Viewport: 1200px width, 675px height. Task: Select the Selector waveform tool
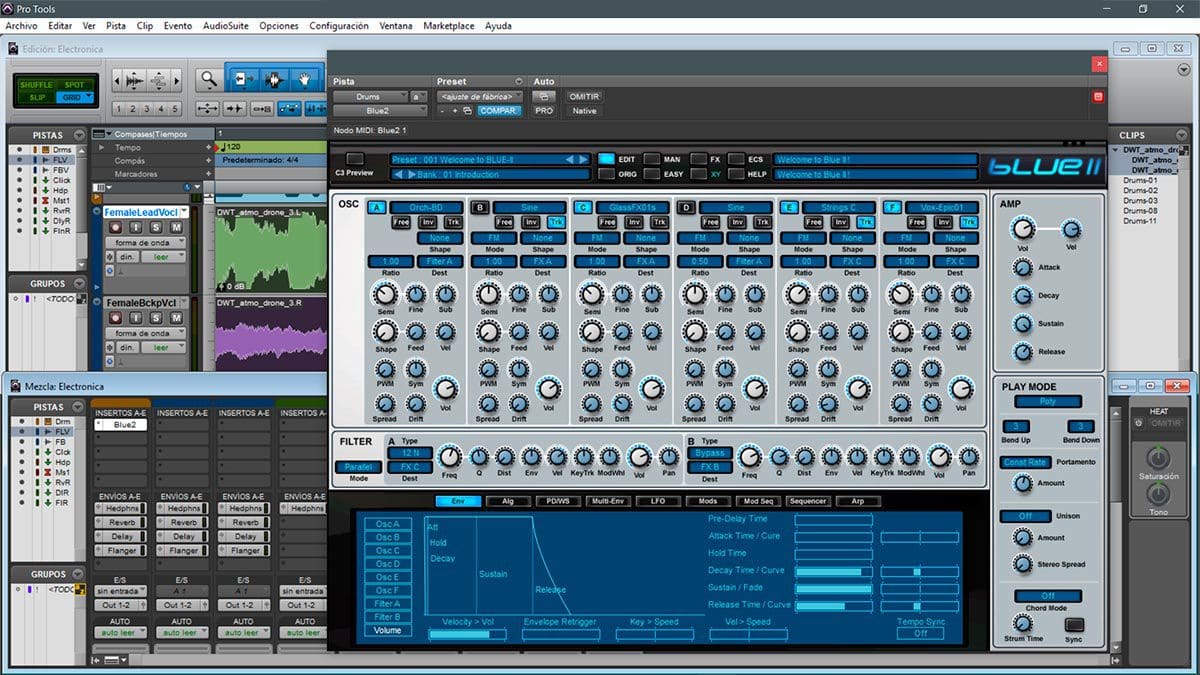272,79
